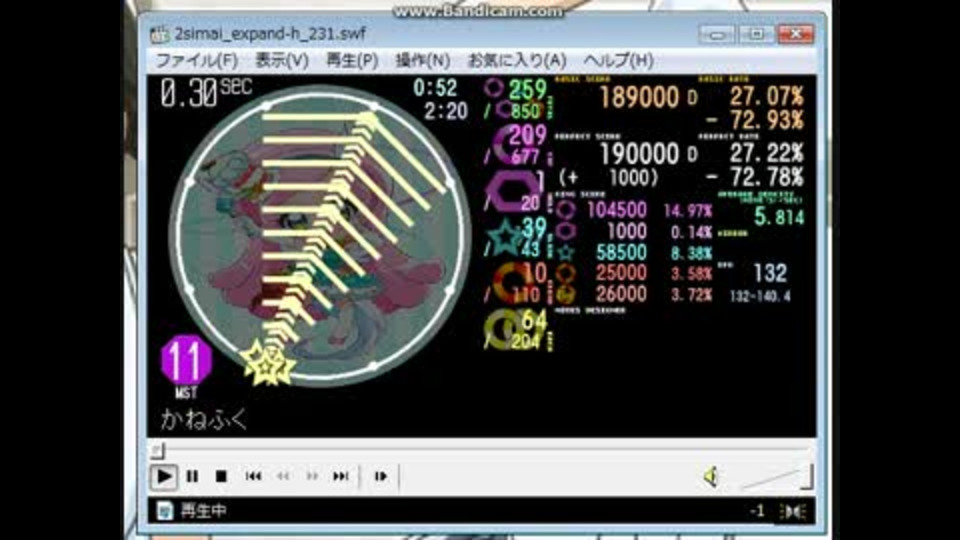This screenshot has height=540, width=960.
Task: Click the orange score 26000
Action: [x=621, y=294]
